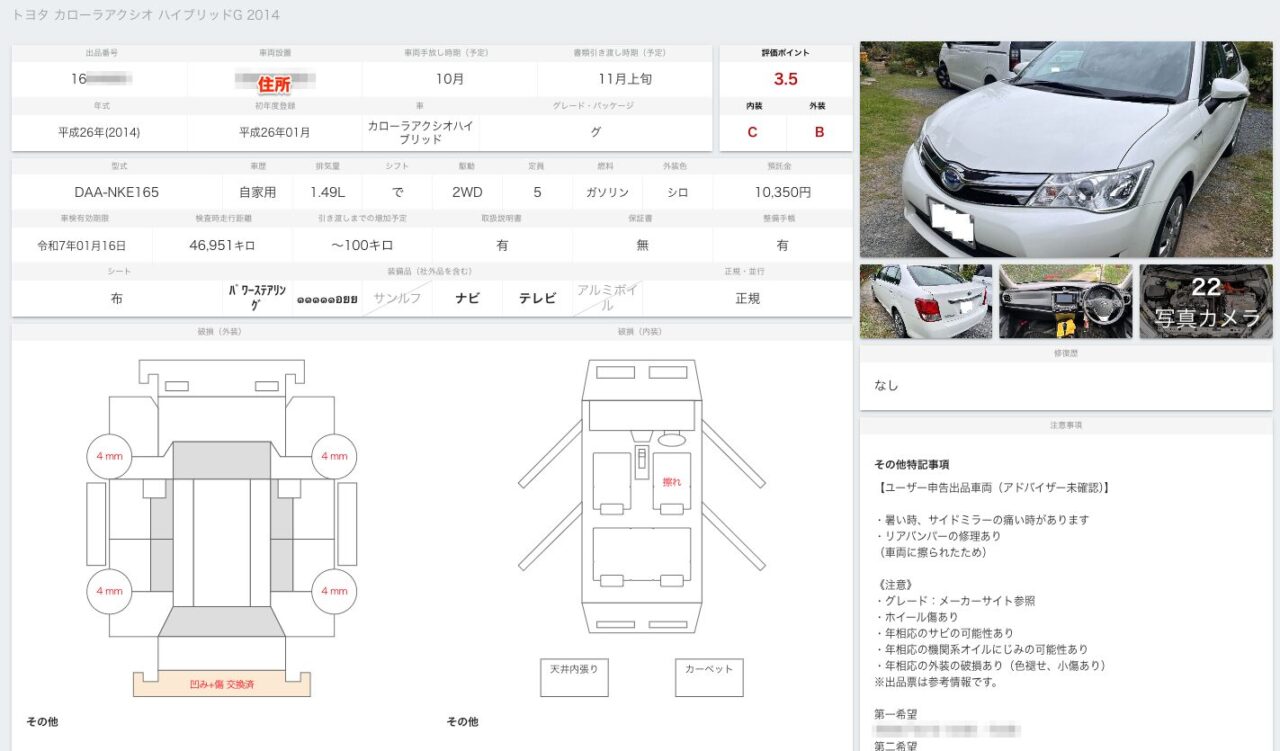Screen dimensions: 1280x751
Task: Click the なし repair history value
Action: [886, 385]
